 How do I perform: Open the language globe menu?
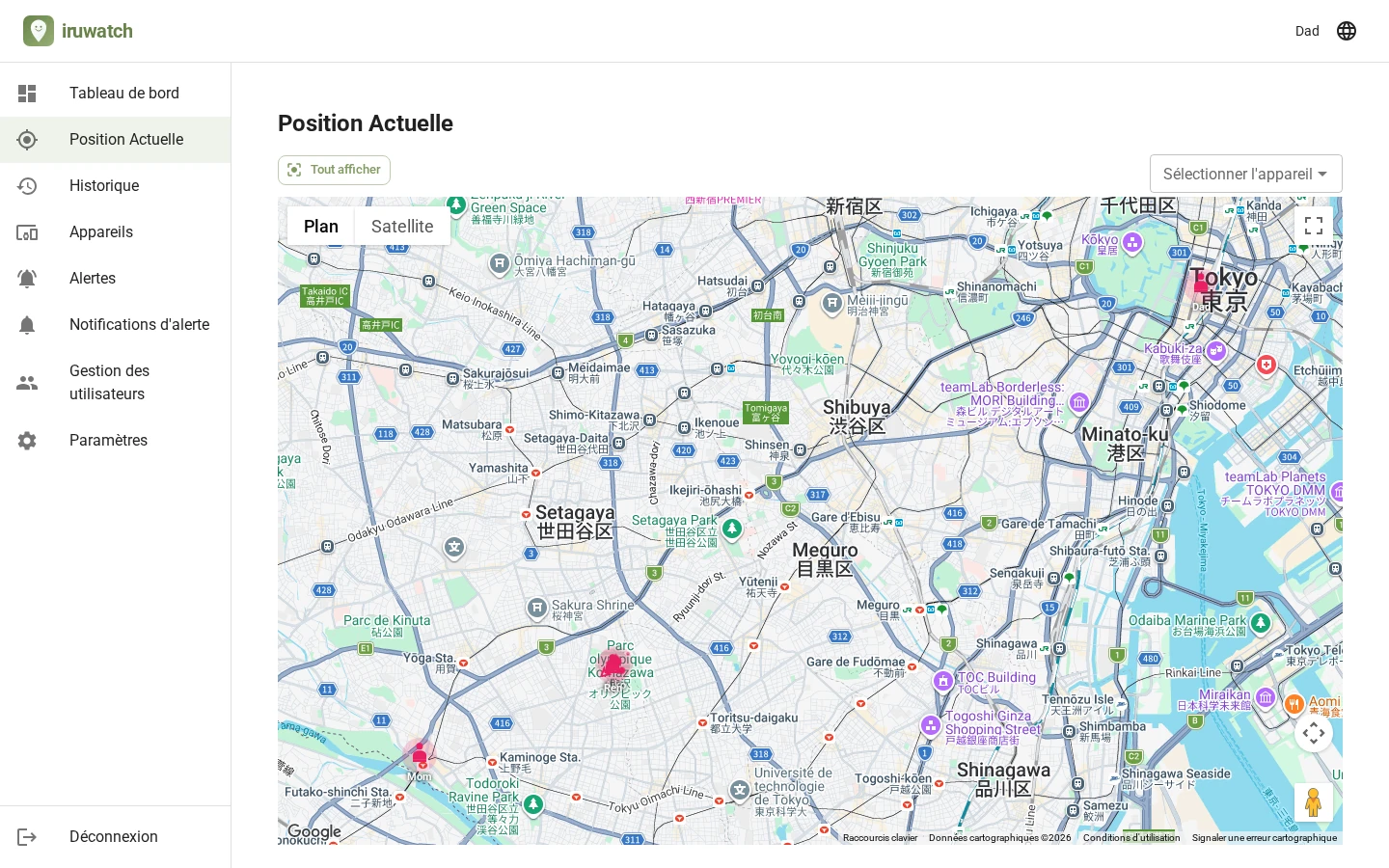tap(1347, 31)
